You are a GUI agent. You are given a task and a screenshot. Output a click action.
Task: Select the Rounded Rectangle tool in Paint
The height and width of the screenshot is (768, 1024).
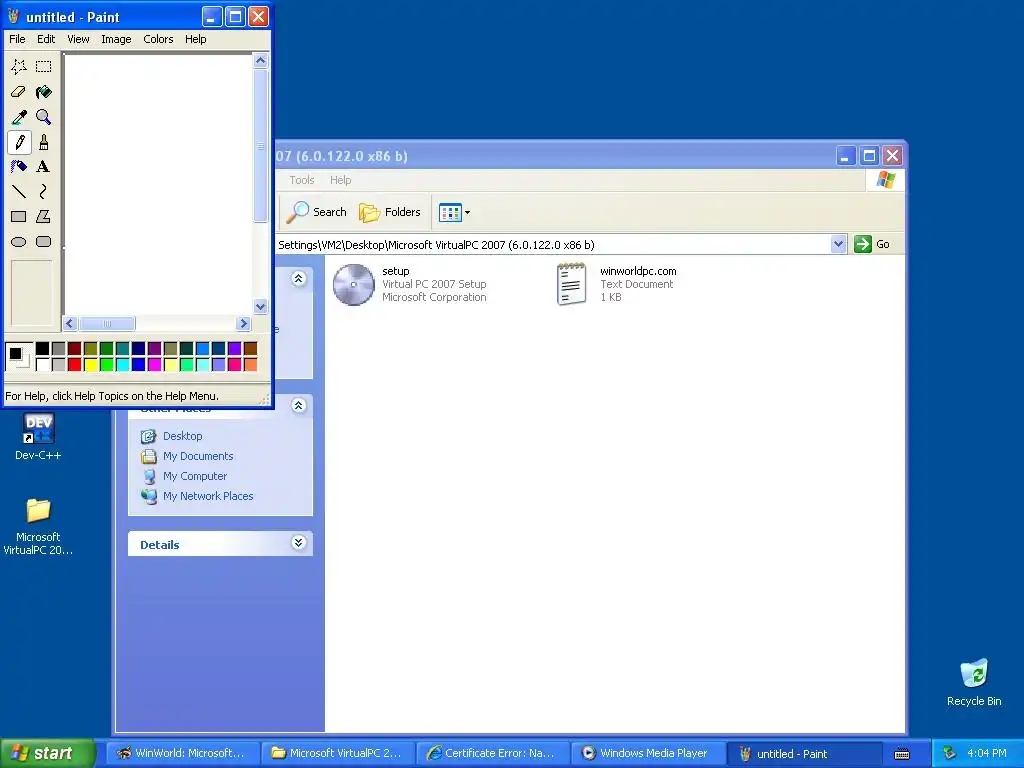44,242
